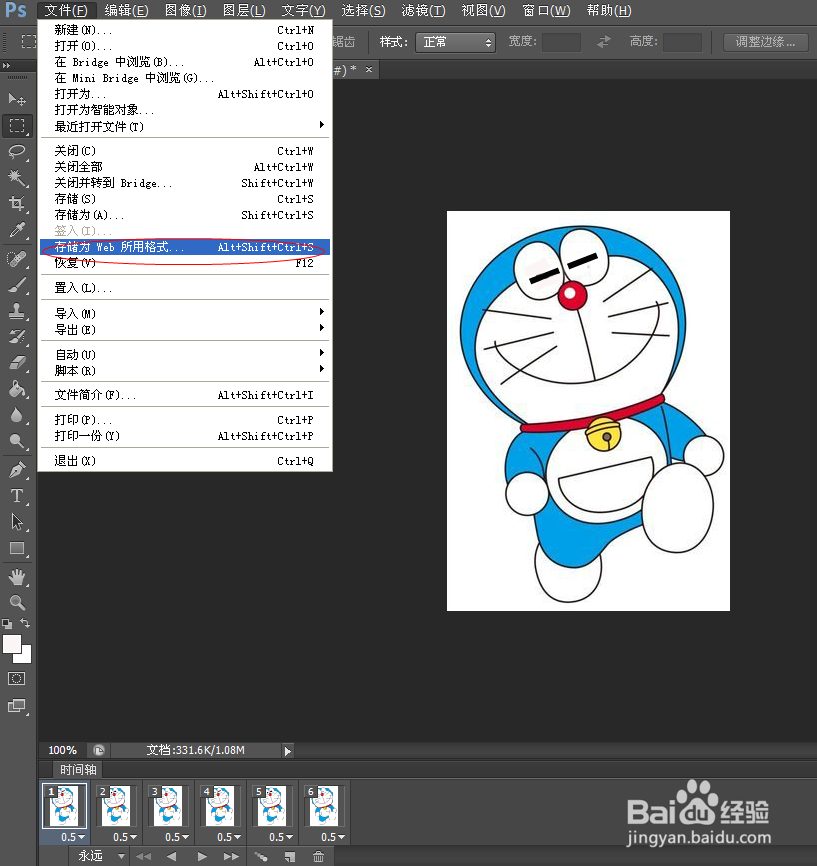817x866 pixels.
Task: Select the Eraser tool
Action: point(17,362)
